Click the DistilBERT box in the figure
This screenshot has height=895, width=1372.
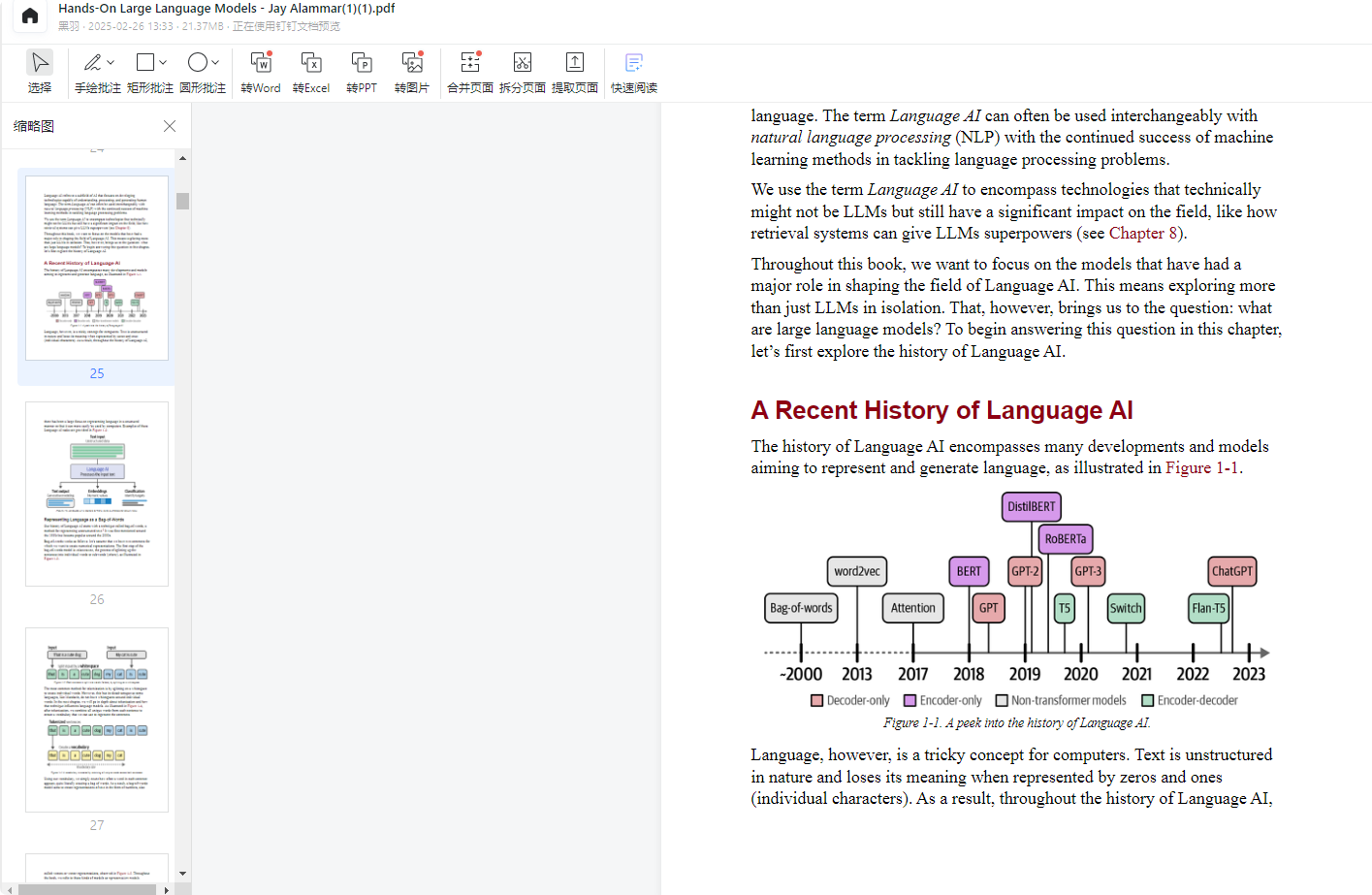1031,507
